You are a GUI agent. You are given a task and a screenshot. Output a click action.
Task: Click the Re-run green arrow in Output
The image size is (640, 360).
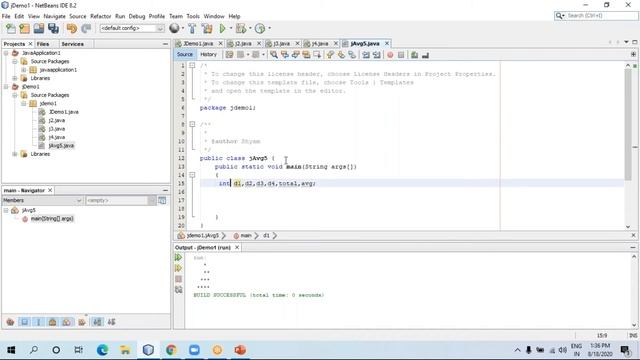(178, 258)
